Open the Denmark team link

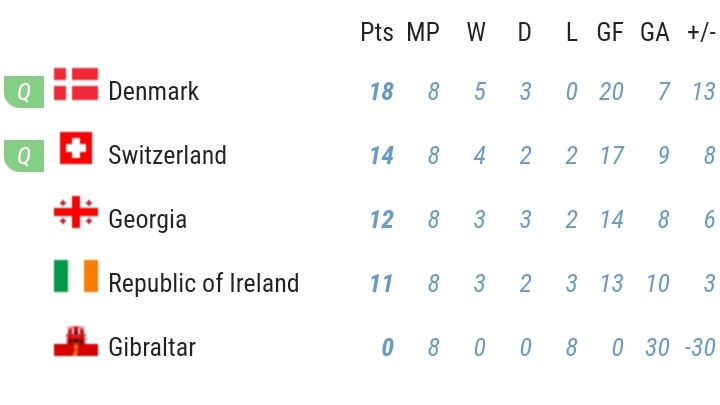(x=153, y=91)
